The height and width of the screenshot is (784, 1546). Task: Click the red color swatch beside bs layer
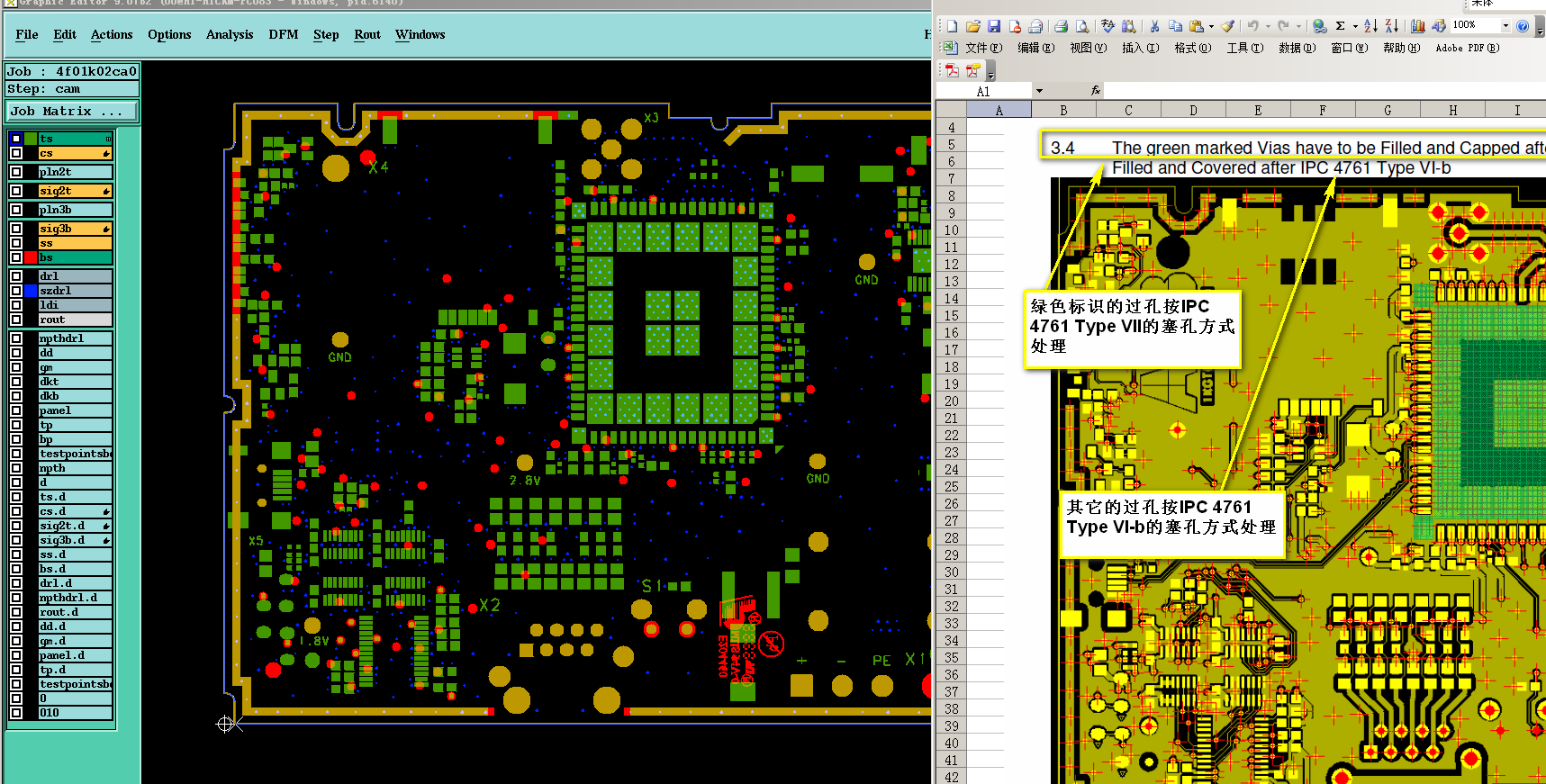click(x=31, y=257)
